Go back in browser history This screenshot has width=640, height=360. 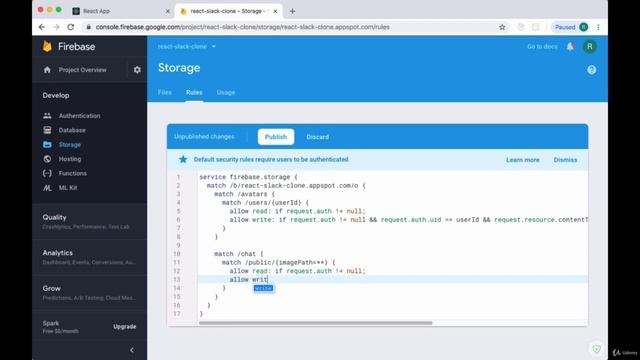(42, 27)
